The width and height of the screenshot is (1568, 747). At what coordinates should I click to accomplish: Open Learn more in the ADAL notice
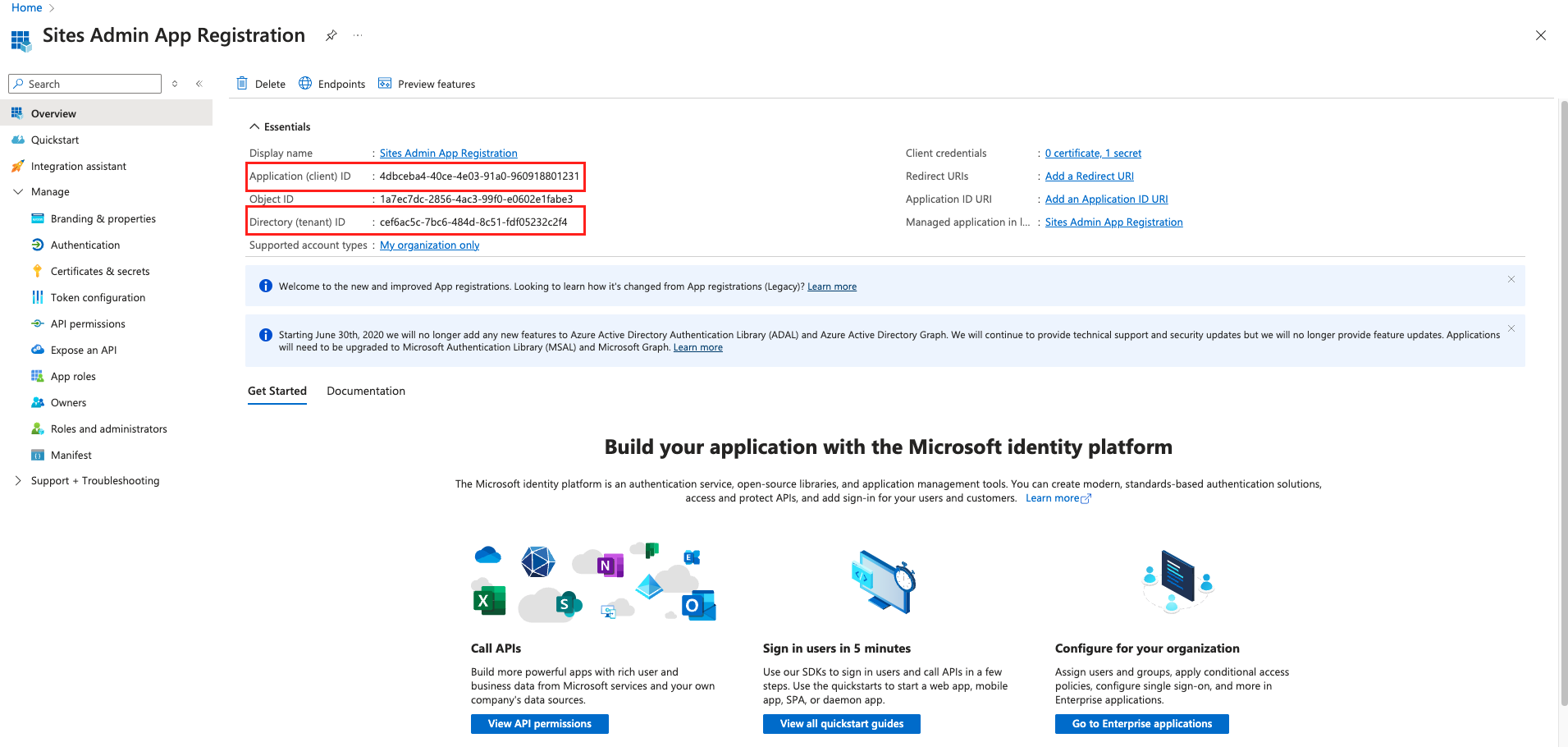698,347
